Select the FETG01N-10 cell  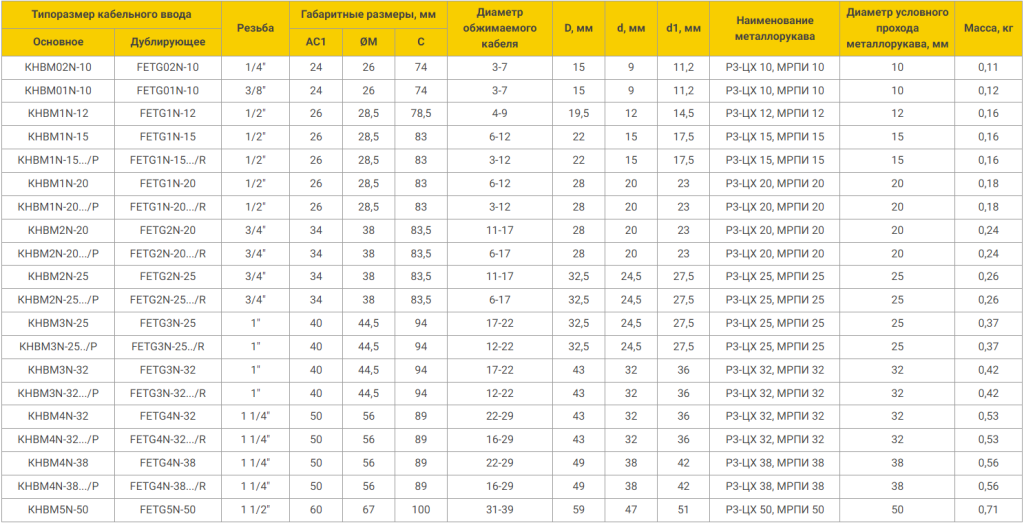point(168,90)
